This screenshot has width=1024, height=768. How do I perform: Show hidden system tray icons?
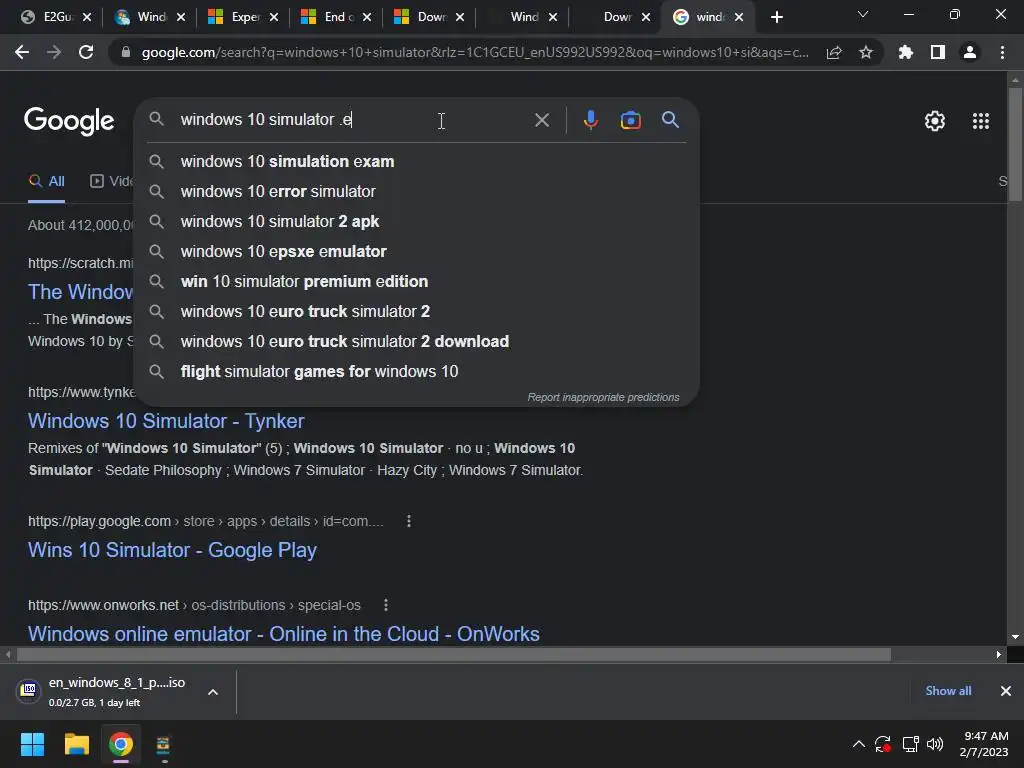[859, 744]
